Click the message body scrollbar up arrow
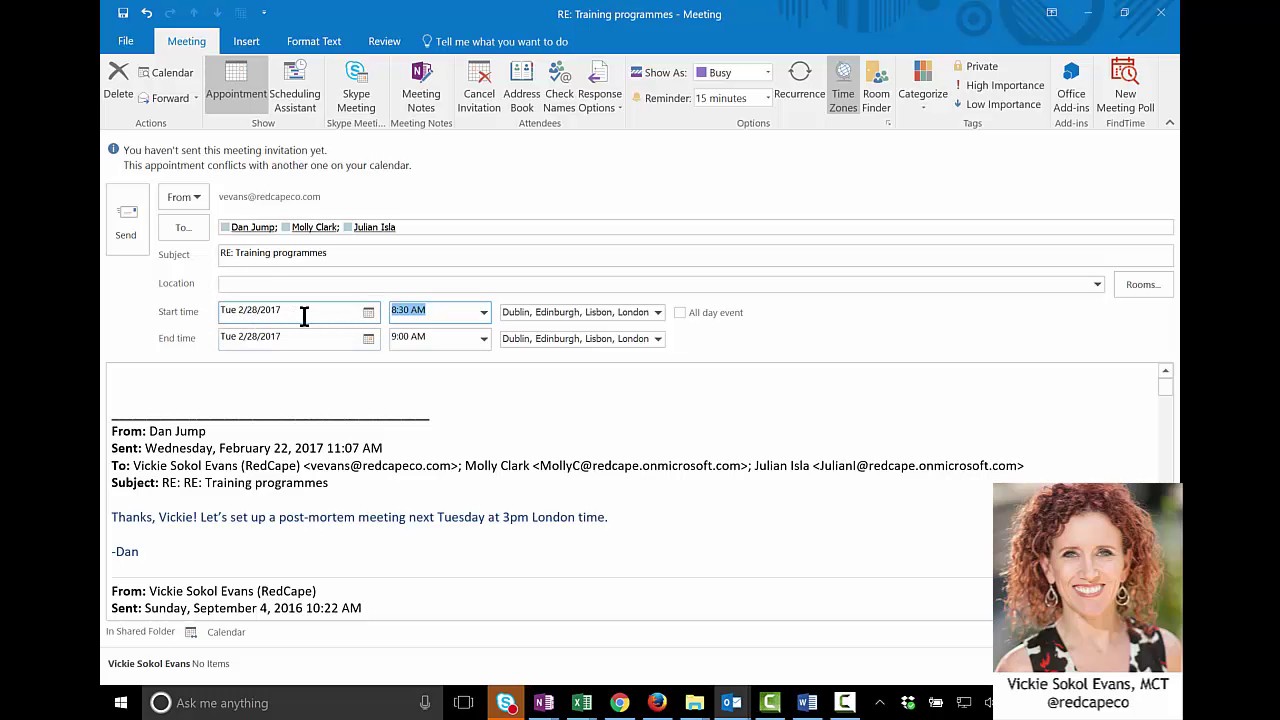This screenshot has width=1280, height=720. click(x=1165, y=371)
